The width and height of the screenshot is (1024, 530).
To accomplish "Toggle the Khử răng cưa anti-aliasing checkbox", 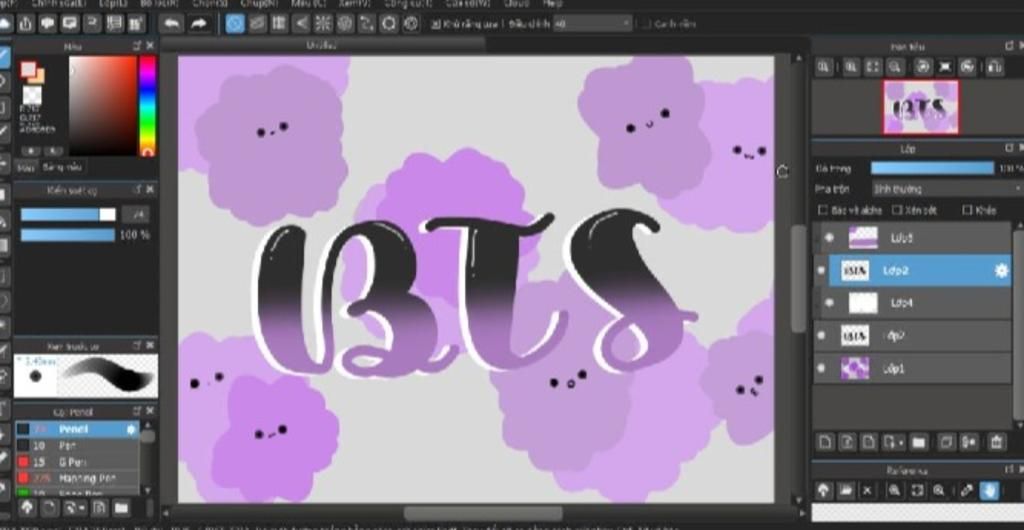I will coord(436,24).
